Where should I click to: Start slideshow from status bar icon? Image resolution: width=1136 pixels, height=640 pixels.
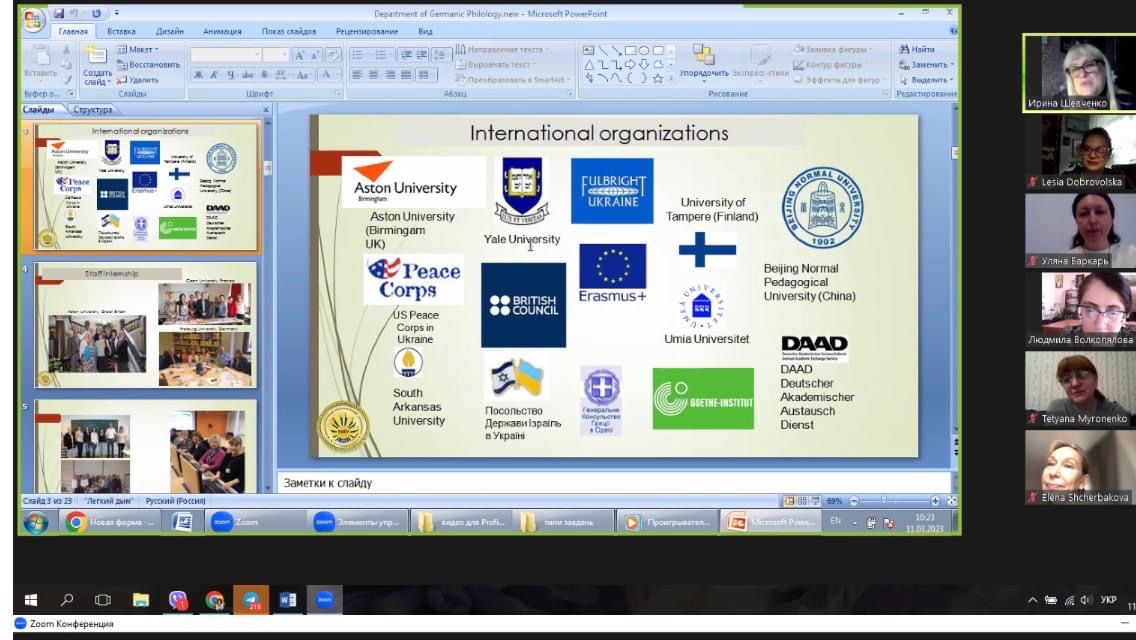coord(815,501)
